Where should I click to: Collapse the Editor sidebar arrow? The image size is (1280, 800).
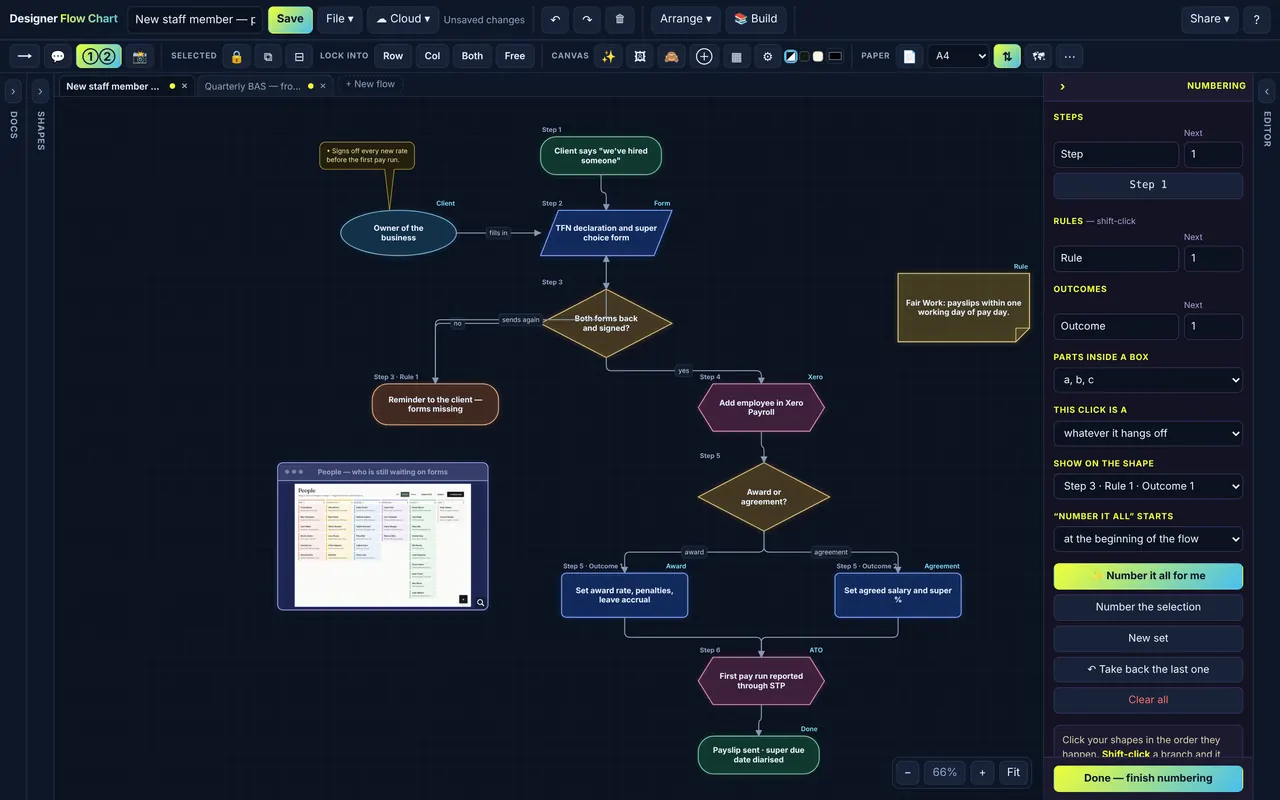click(x=1266, y=91)
